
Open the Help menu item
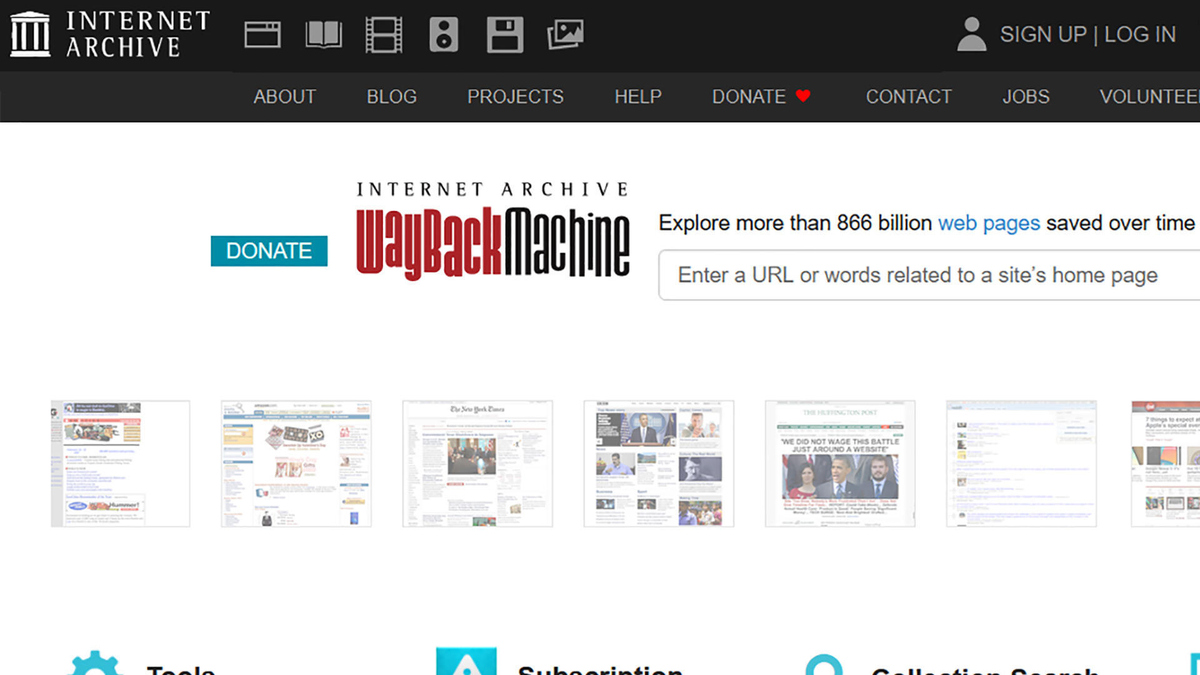pos(638,97)
